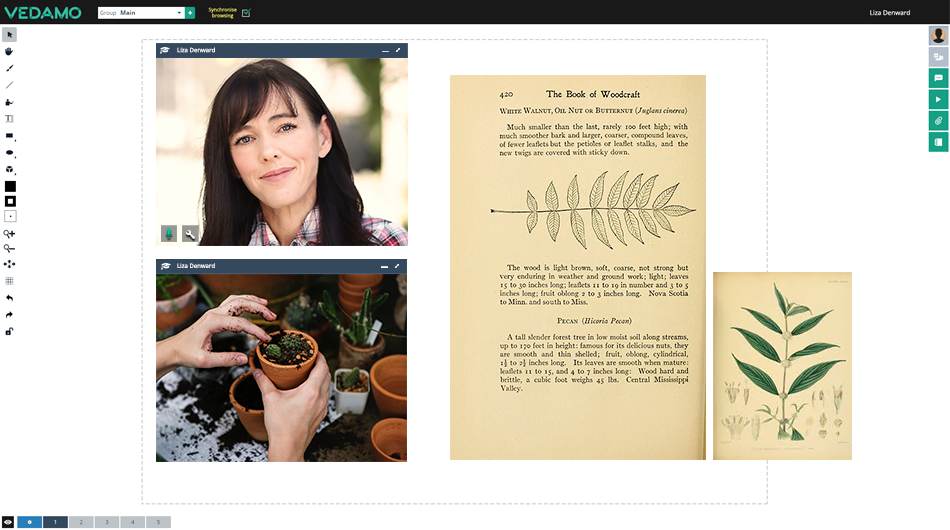
Task: Select the text tool
Action: pos(9,119)
